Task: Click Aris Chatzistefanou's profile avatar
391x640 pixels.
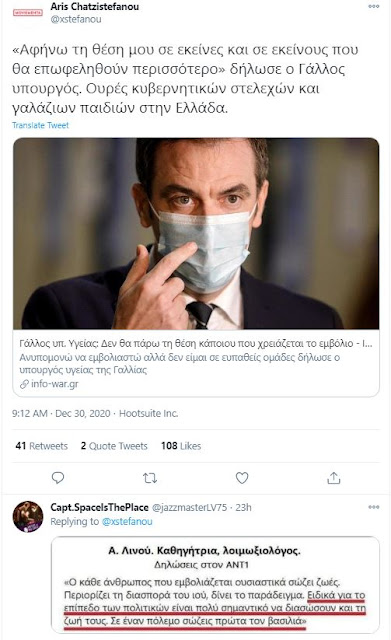Action: (x=28, y=13)
